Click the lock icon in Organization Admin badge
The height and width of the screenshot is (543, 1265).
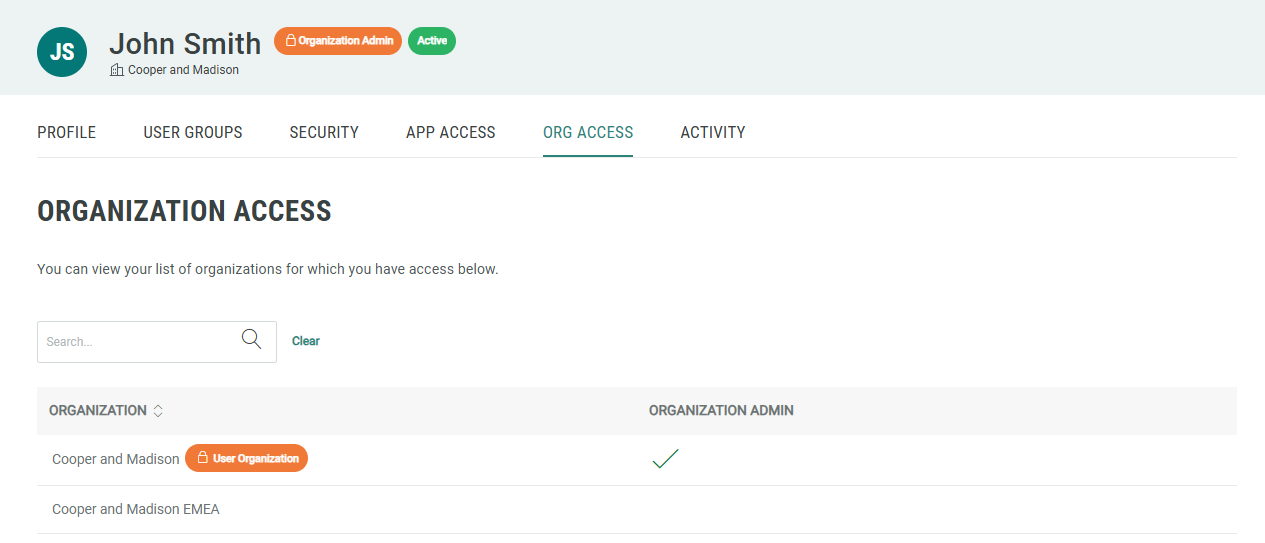(x=290, y=41)
